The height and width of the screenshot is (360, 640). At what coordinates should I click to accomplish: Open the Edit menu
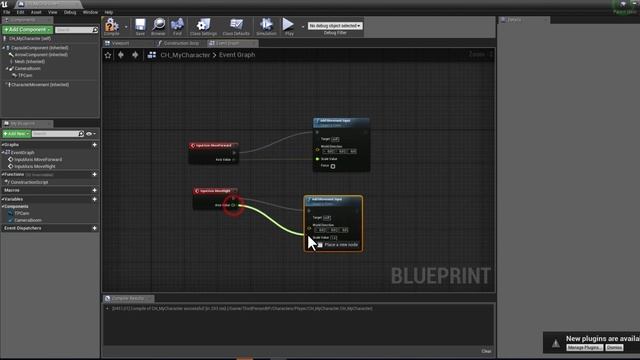point(20,12)
